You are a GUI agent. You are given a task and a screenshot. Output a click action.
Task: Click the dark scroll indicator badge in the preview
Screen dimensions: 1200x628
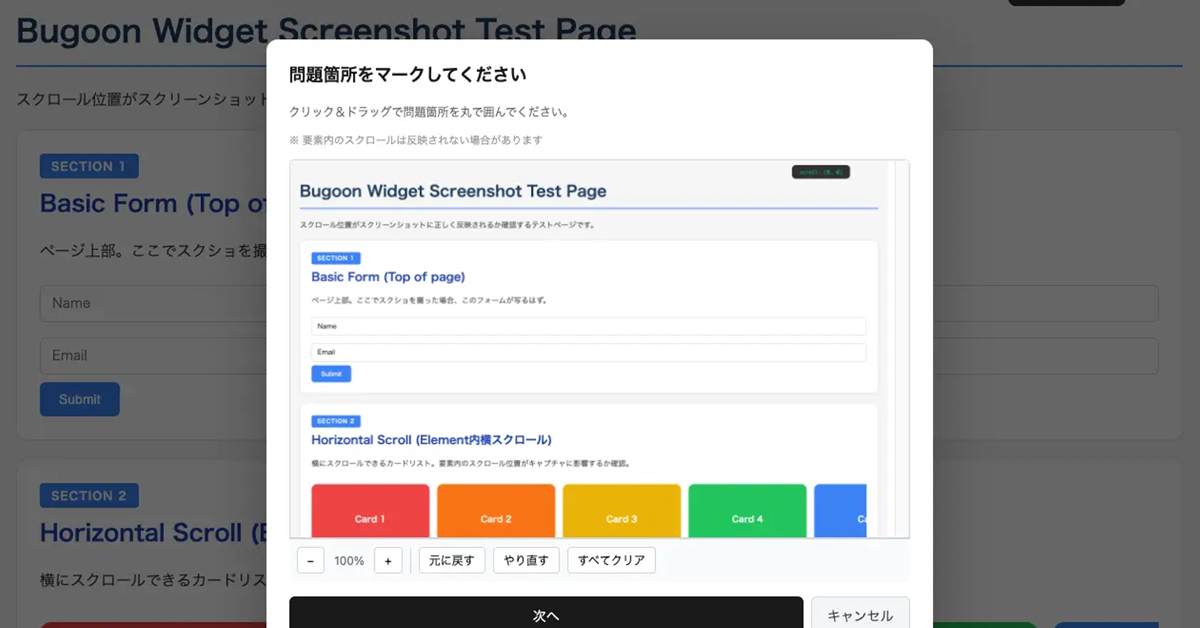pos(820,172)
